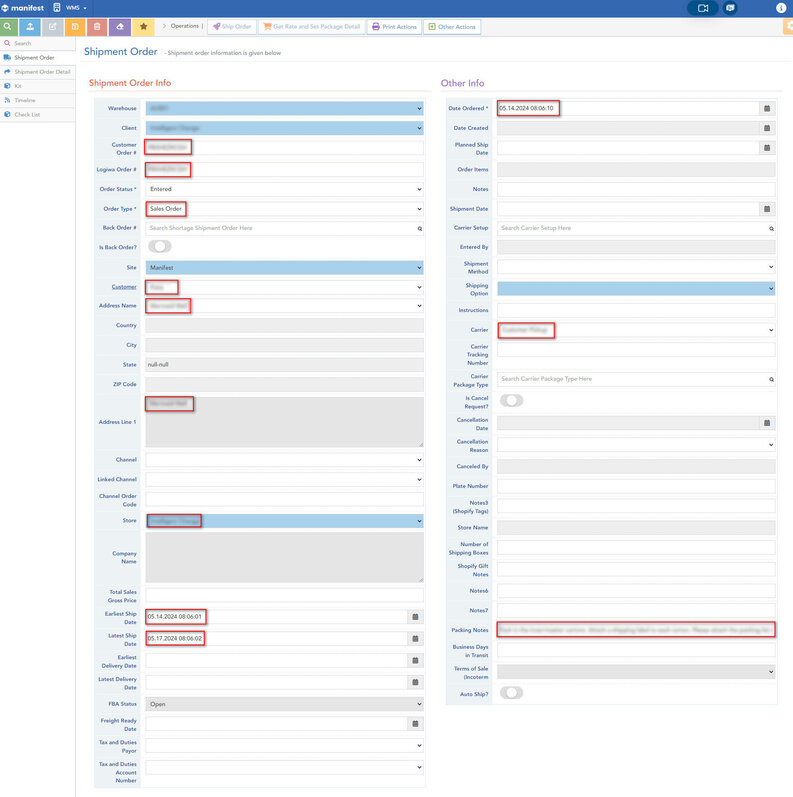
Task: Open the Cancellation Reason dropdown
Action: click(636, 445)
